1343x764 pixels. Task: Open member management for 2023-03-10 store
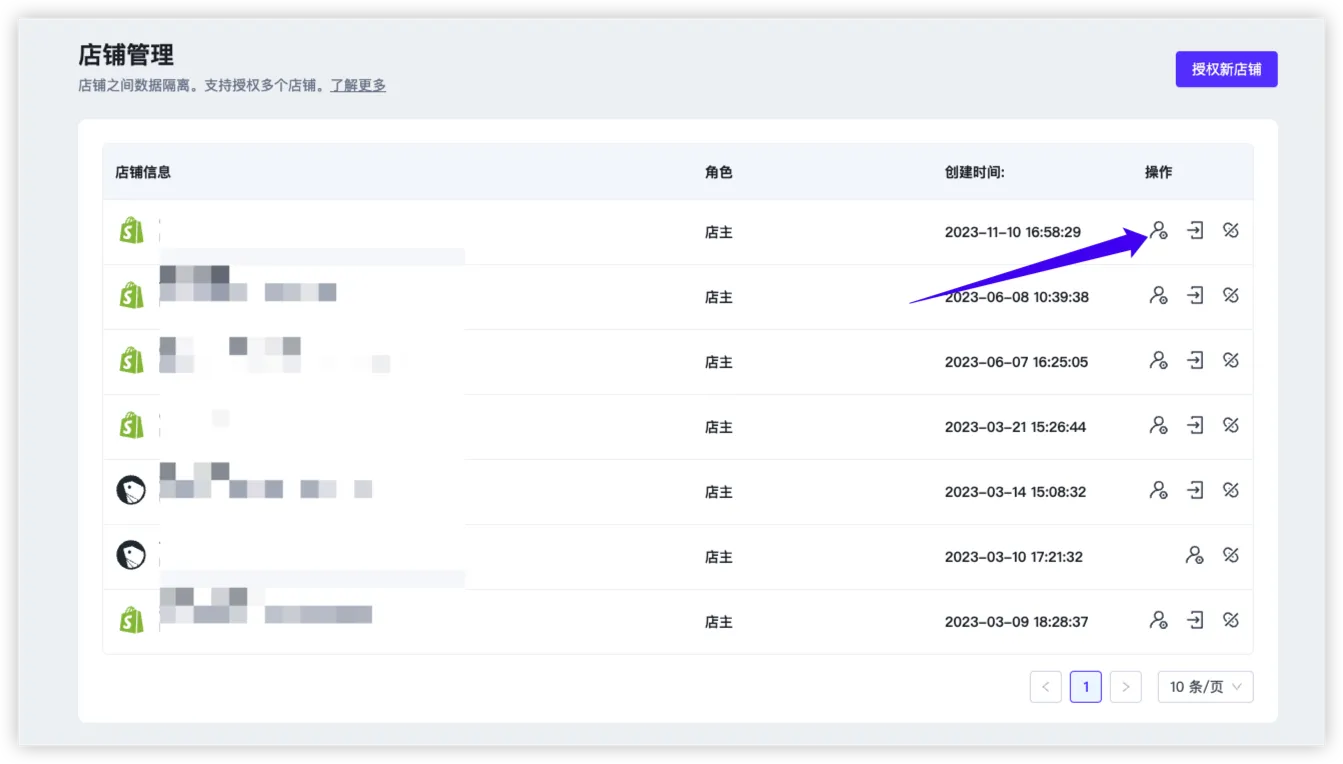click(x=1194, y=556)
